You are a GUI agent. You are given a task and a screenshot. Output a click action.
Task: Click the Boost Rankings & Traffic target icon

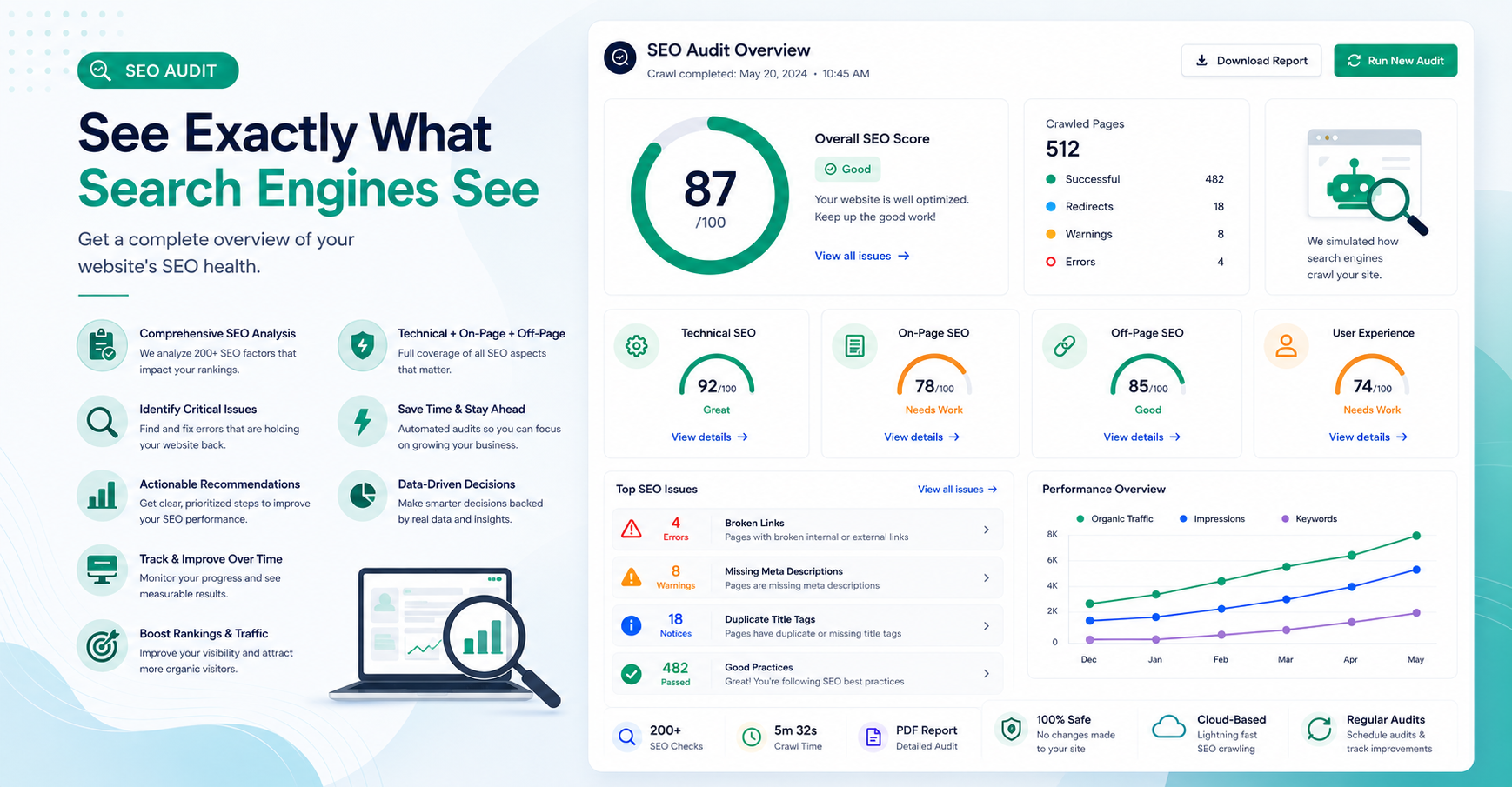pos(103,646)
